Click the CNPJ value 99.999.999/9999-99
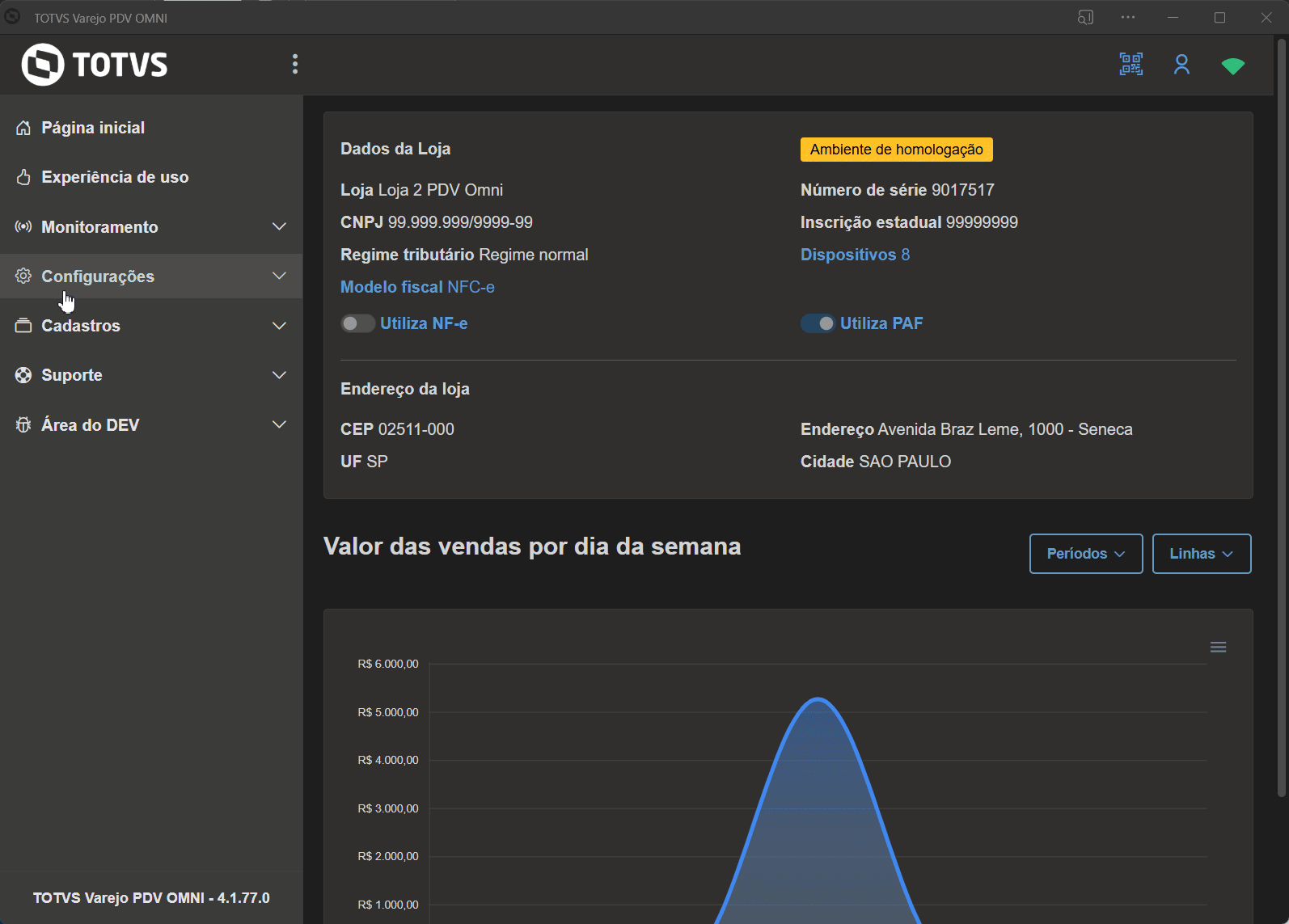1289x924 pixels. 460,222
